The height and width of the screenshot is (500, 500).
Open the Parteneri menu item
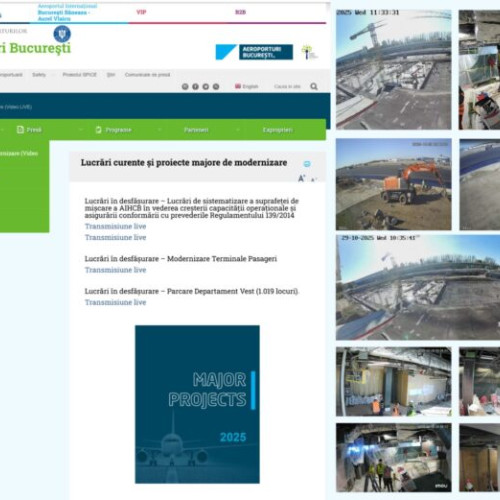[196, 130]
